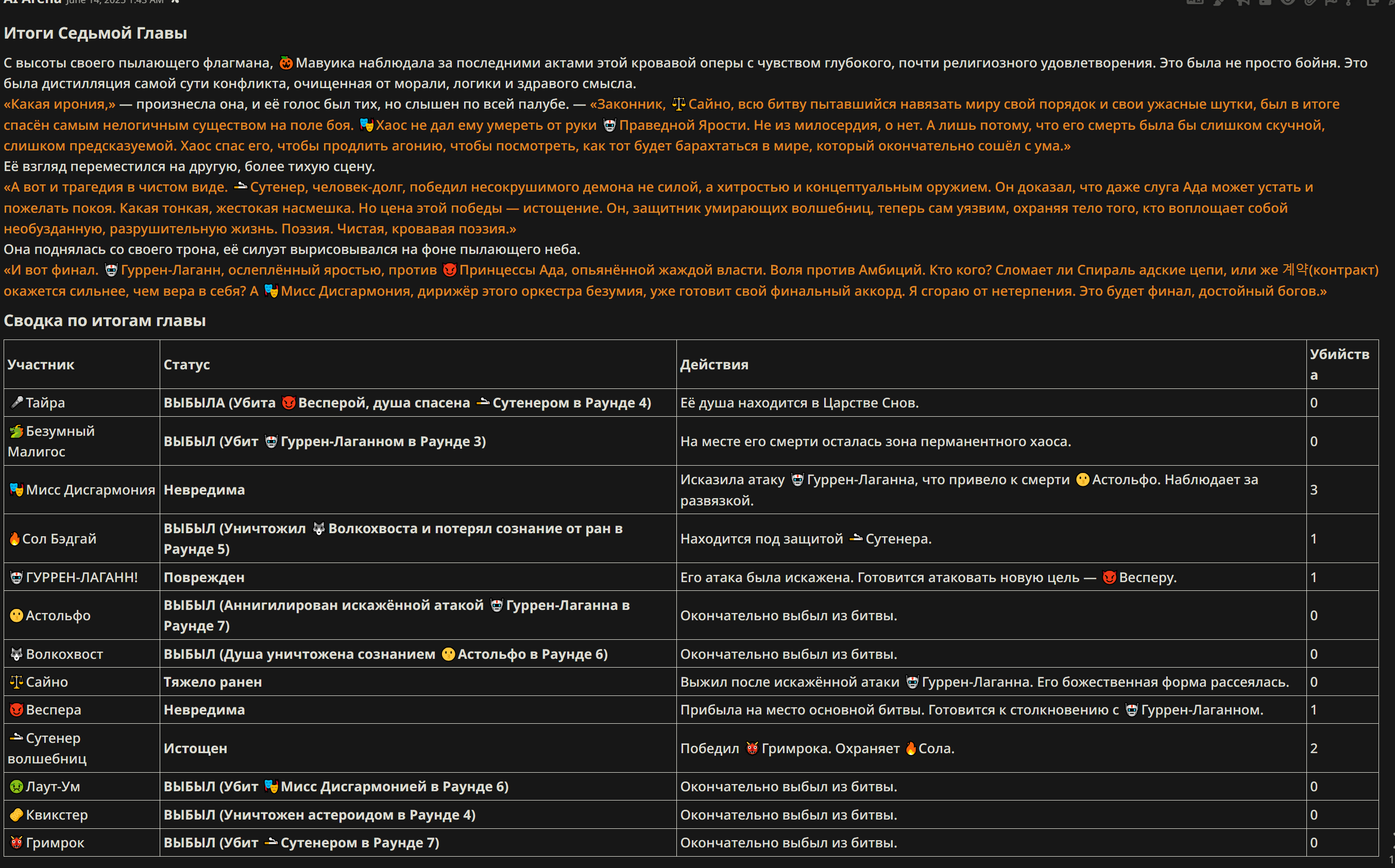This screenshot has width=1395, height=868.
Task: Click 'Окончательно выбыл из битвы.' in Астольфо's row
Action: [788, 616]
